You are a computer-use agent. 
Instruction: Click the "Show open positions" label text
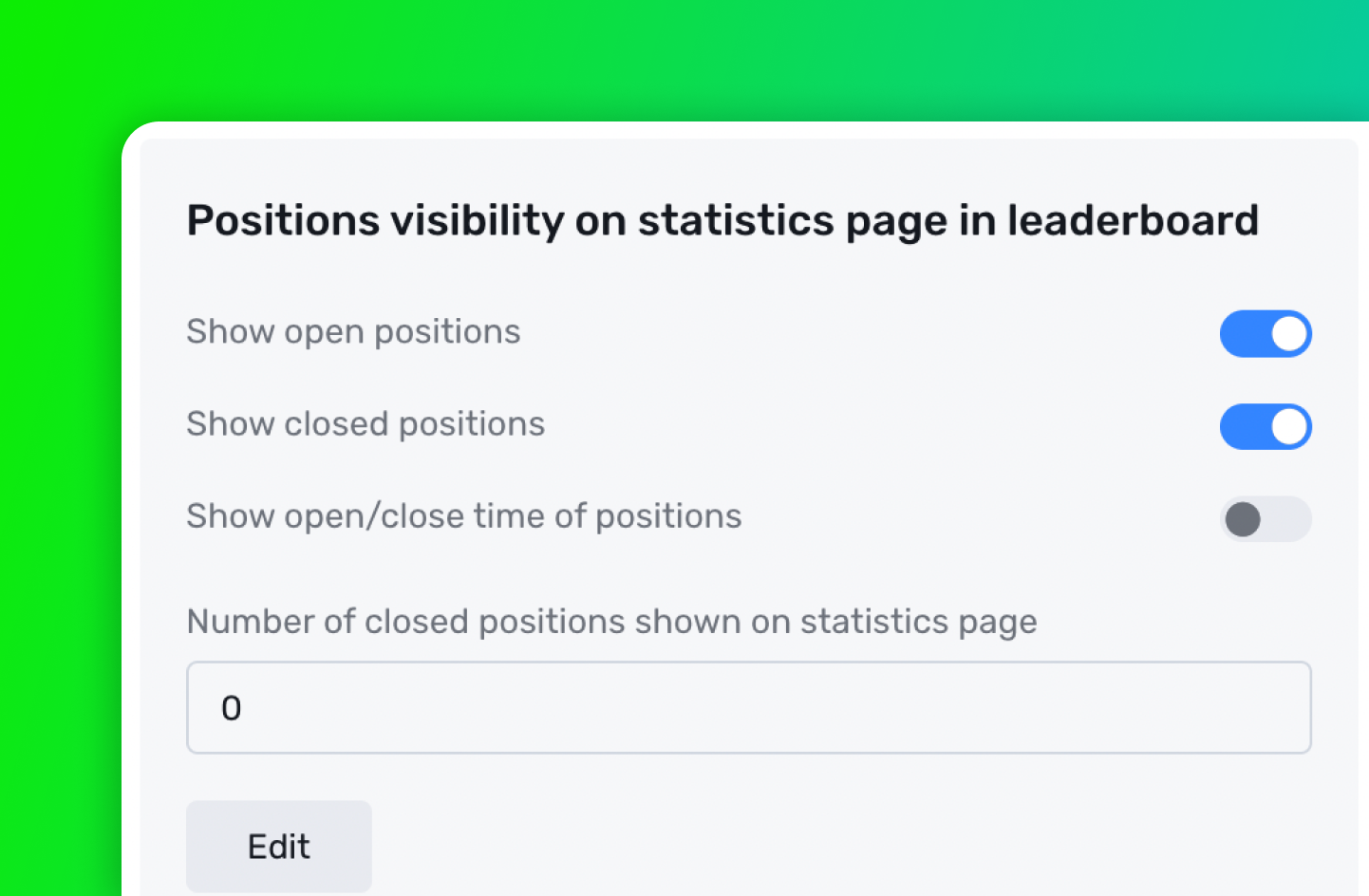pos(353,332)
